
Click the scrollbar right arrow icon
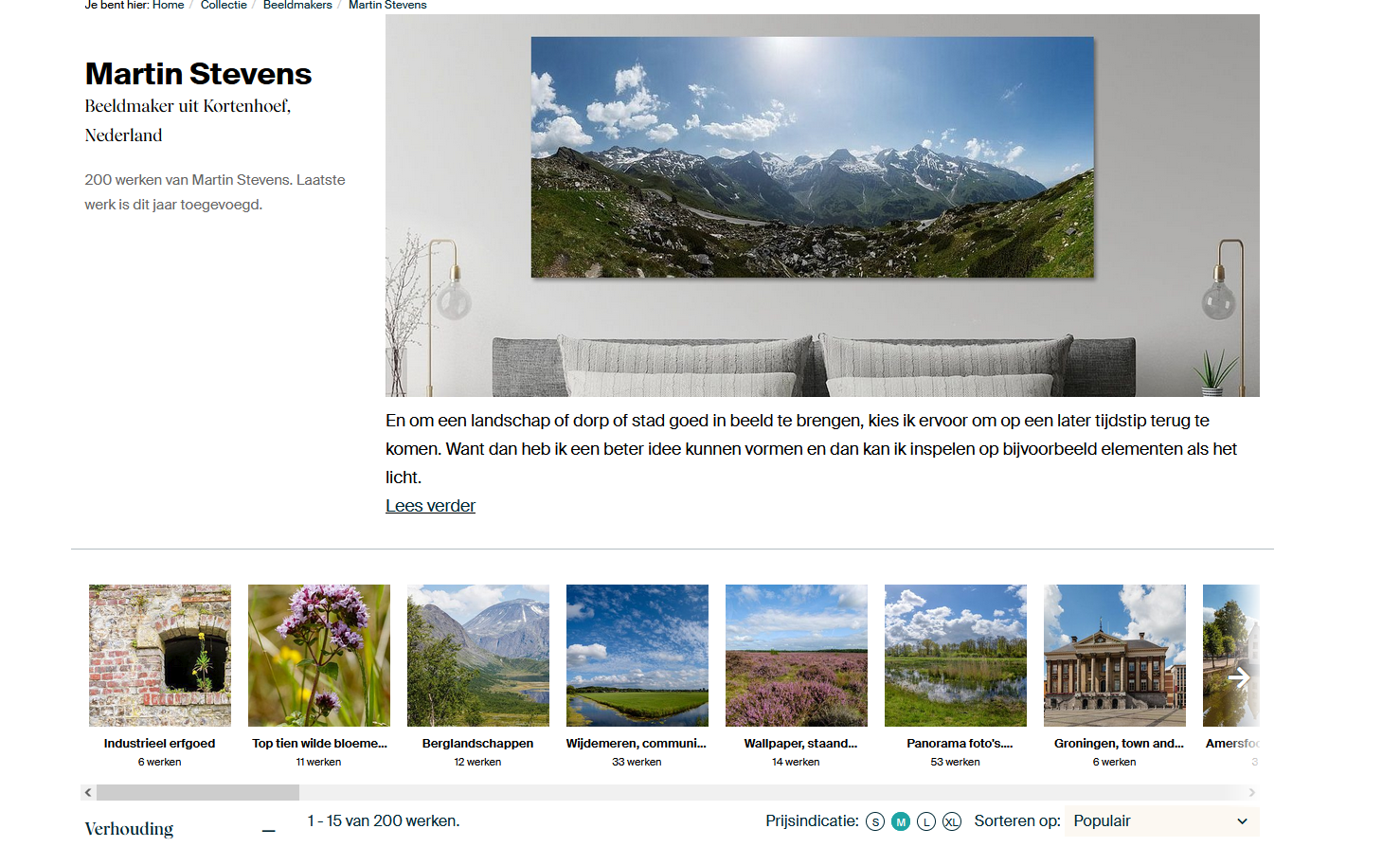1251,792
